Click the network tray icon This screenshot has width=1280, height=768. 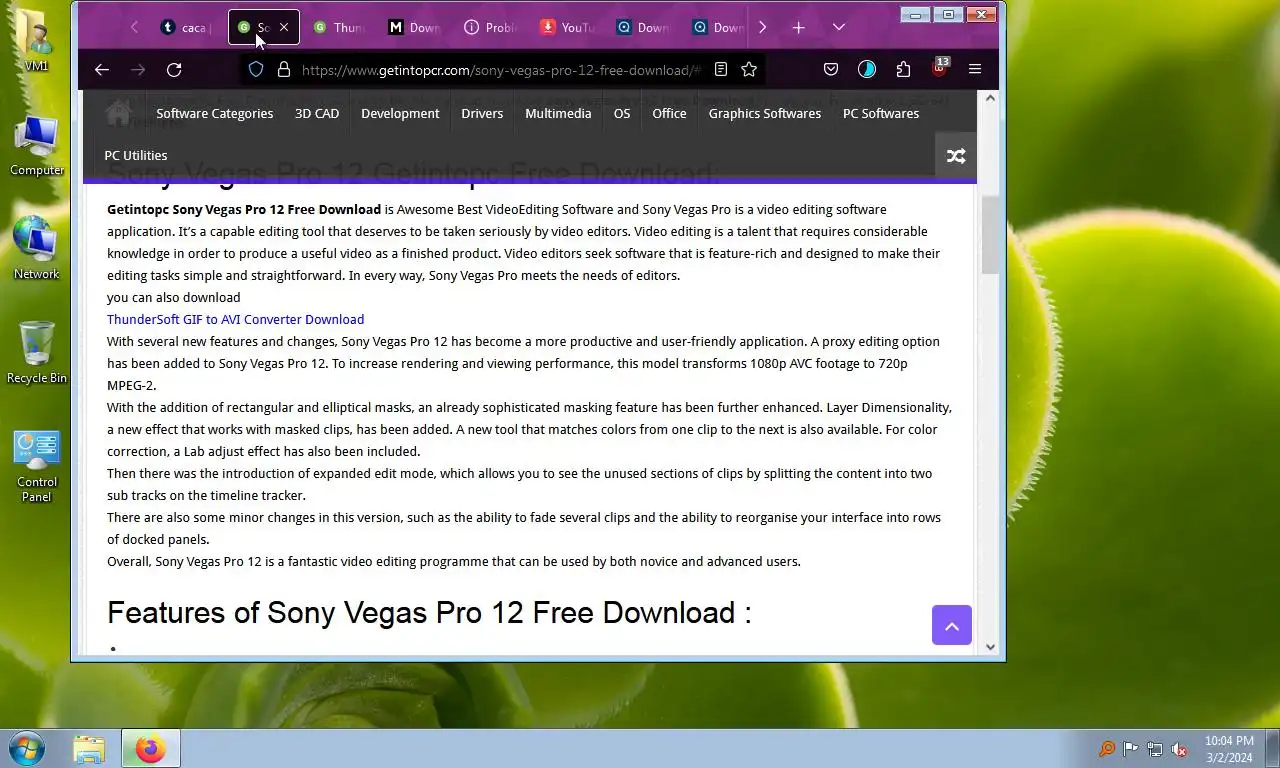(1155, 749)
